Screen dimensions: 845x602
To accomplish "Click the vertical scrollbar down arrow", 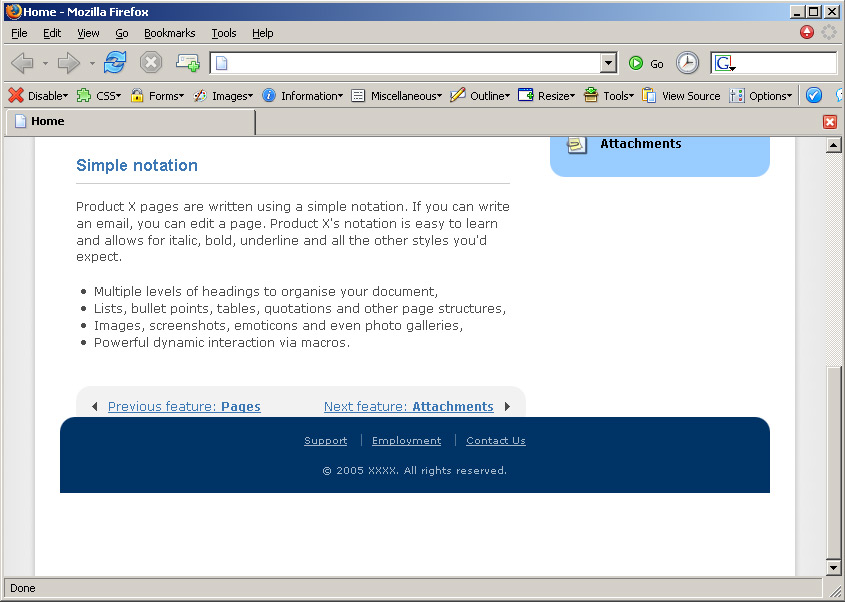I will coord(833,568).
